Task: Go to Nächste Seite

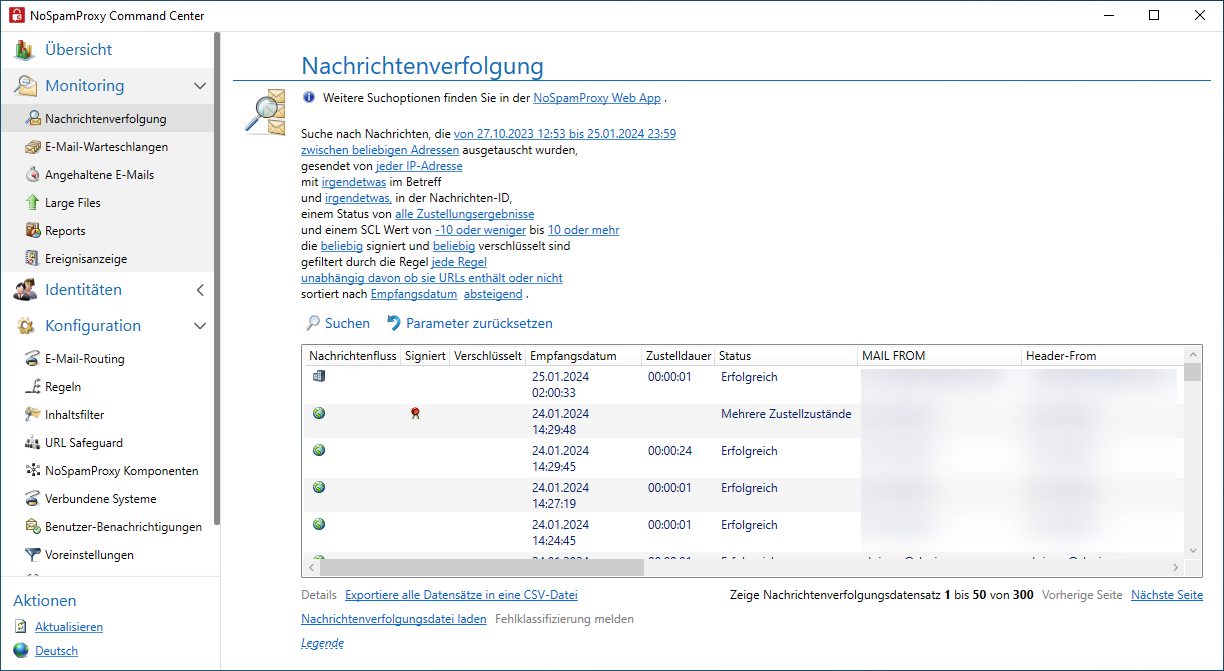Action: (1167, 595)
